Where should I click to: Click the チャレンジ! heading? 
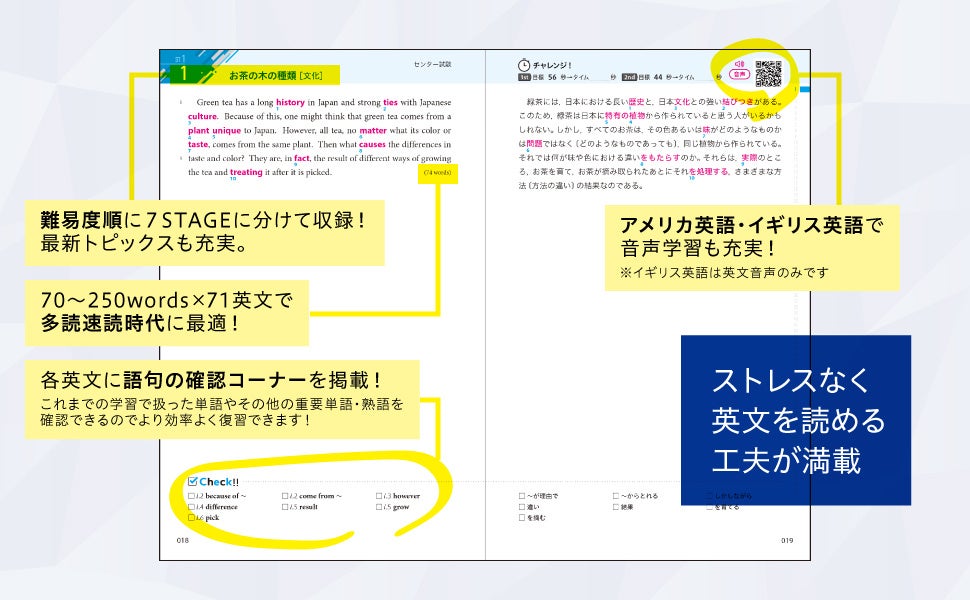click(x=552, y=65)
